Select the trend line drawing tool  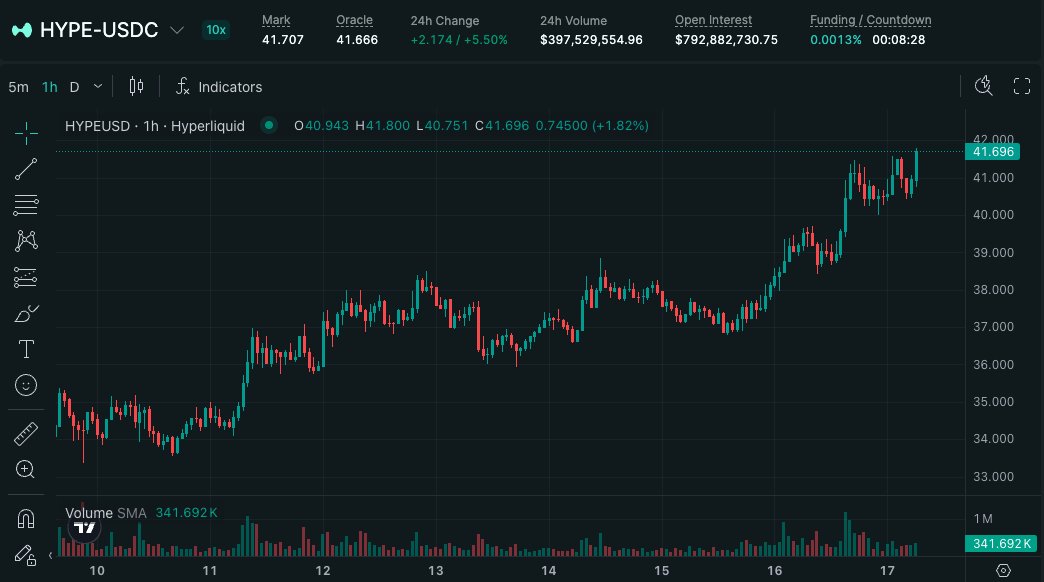26,168
